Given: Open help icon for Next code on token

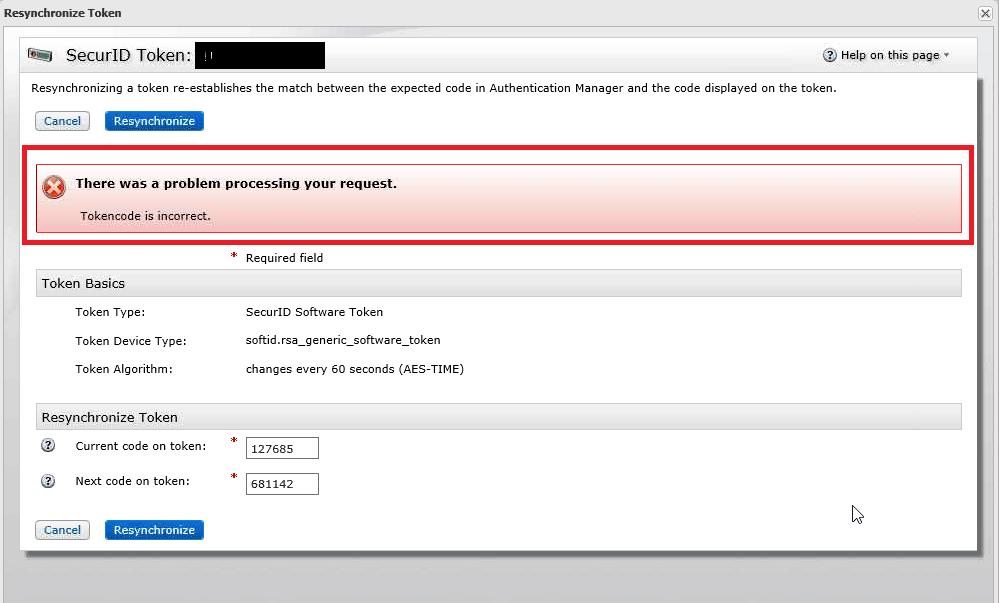Looking at the screenshot, I should (48, 481).
